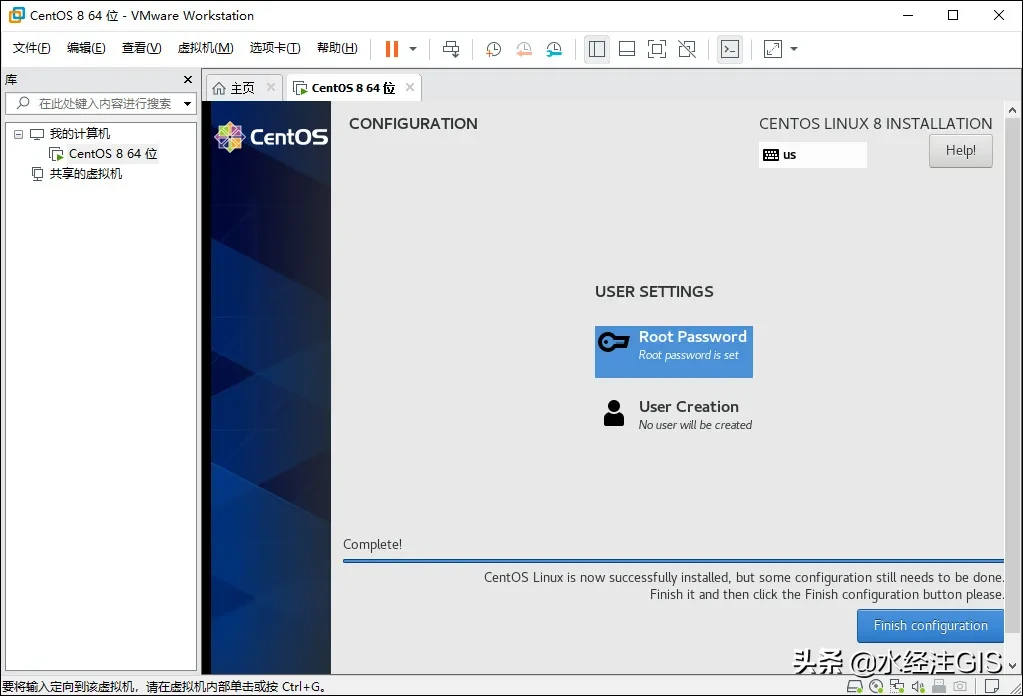Screen dimensions: 1023x696
Task: Close the 主页 tab
Action: pos(271,87)
